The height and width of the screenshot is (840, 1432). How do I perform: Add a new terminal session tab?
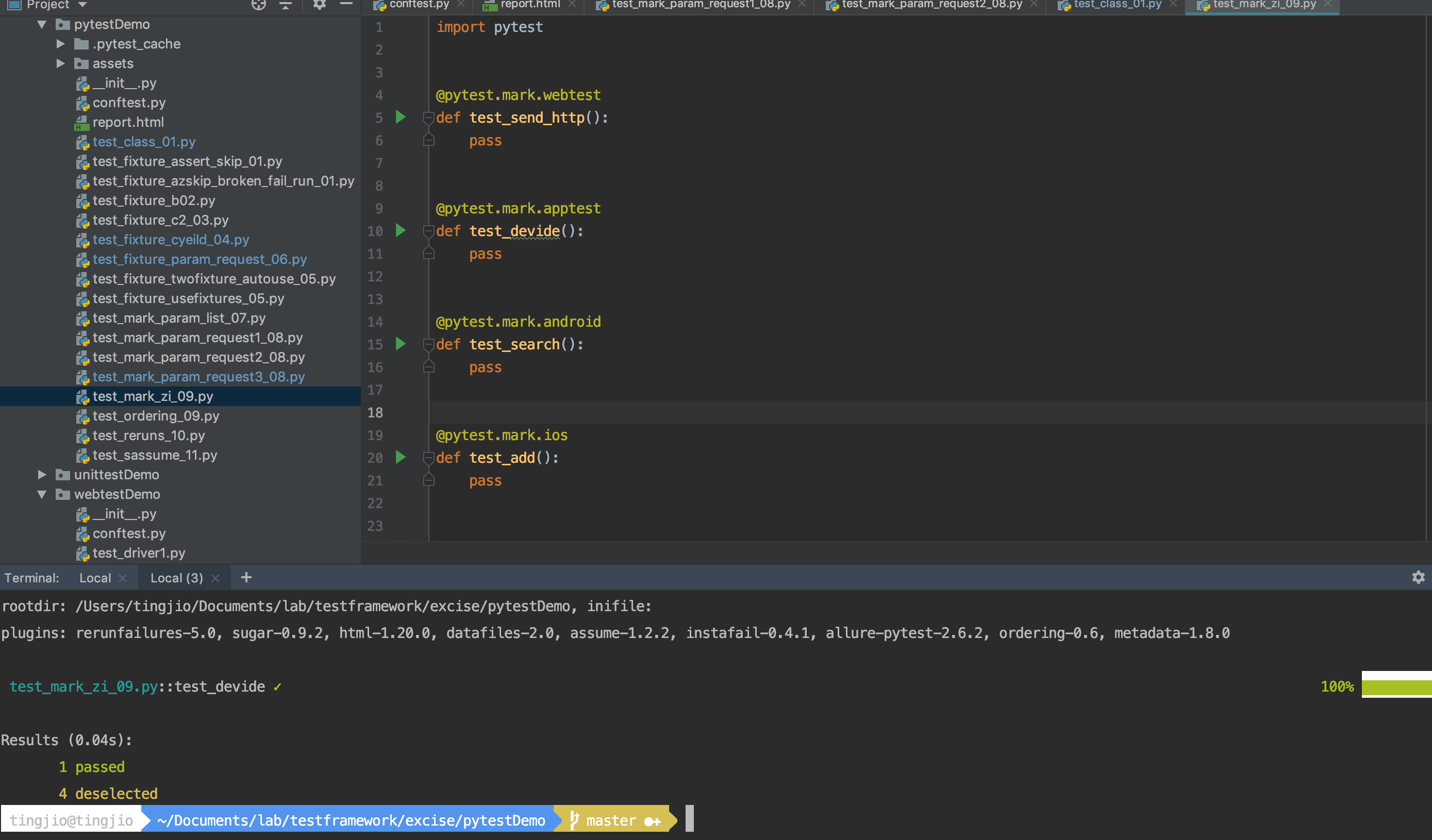(x=246, y=578)
